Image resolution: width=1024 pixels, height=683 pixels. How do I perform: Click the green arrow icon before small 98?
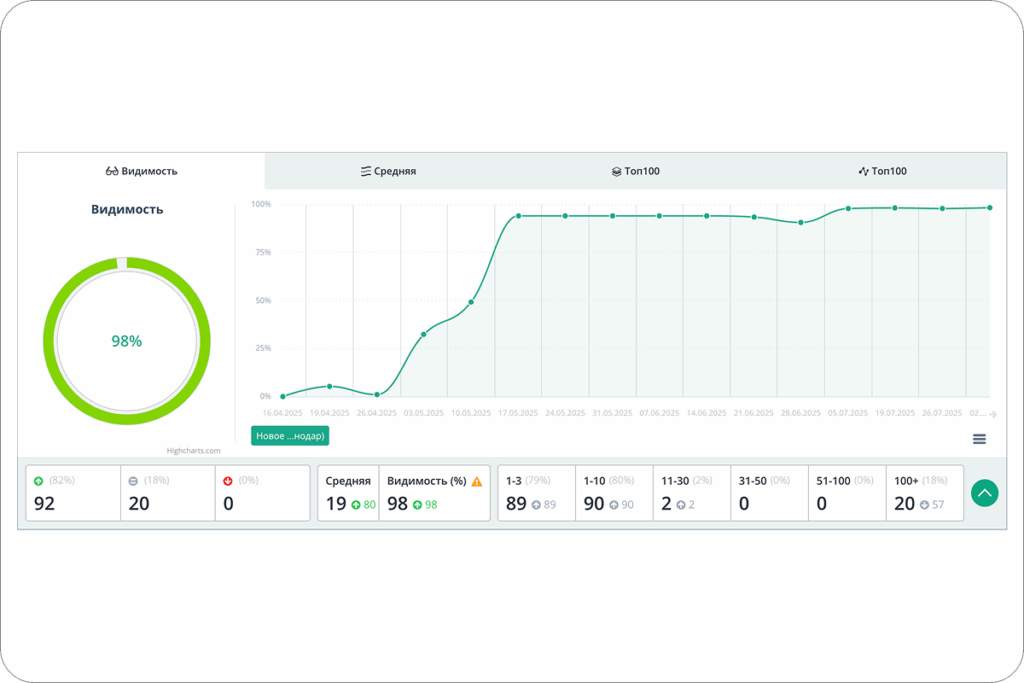417,505
